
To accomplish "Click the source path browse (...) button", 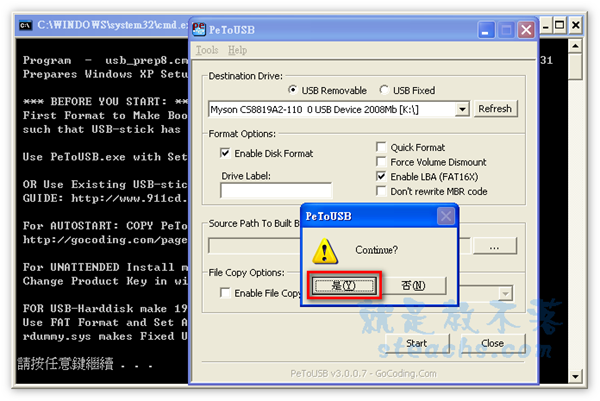I will pos(494,246).
